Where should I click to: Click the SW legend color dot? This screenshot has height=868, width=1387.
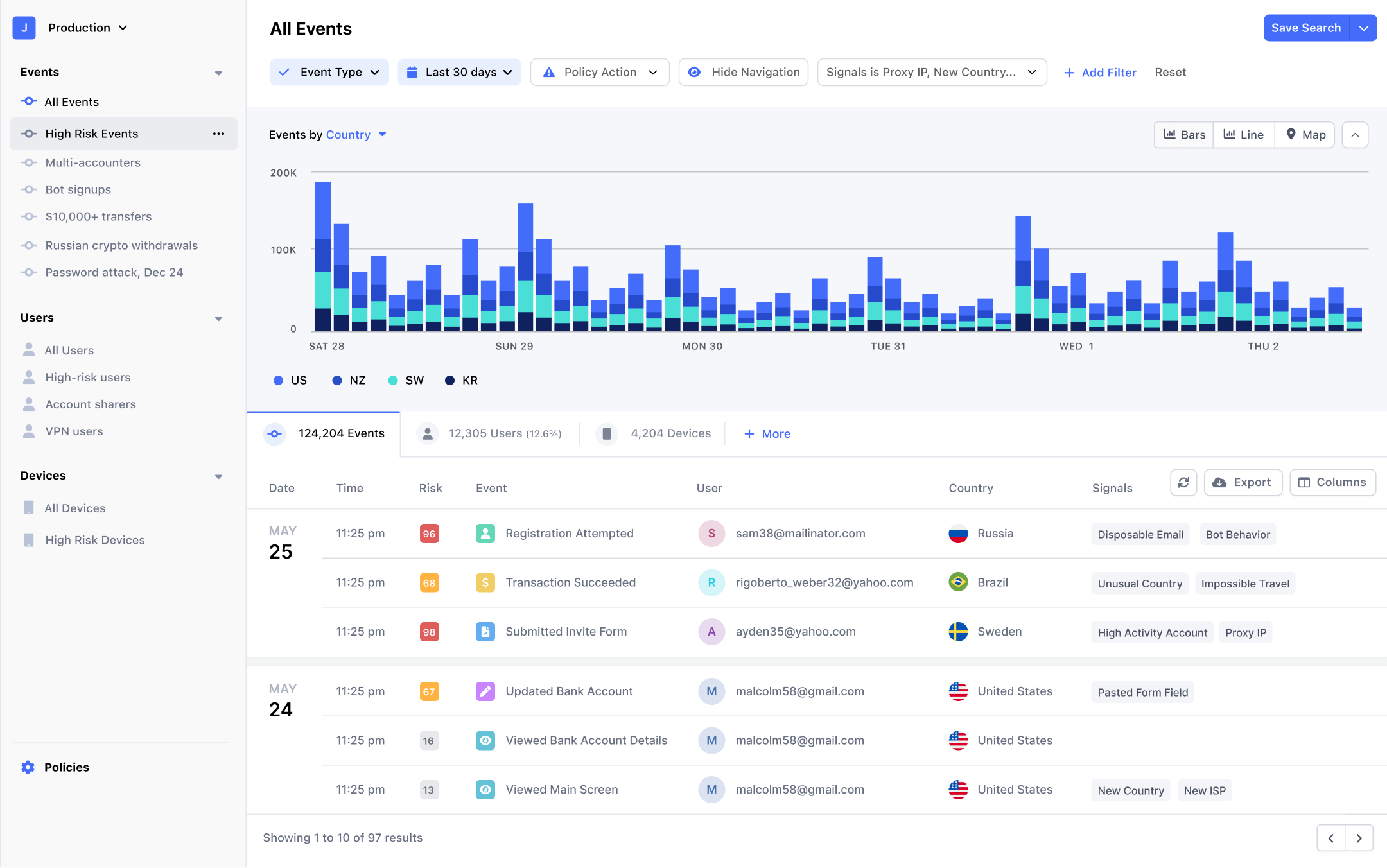(393, 381)
